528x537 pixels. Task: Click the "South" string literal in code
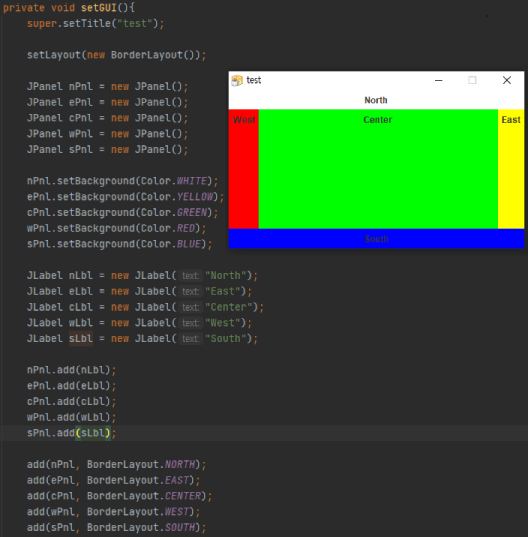(x=226, y=338)
